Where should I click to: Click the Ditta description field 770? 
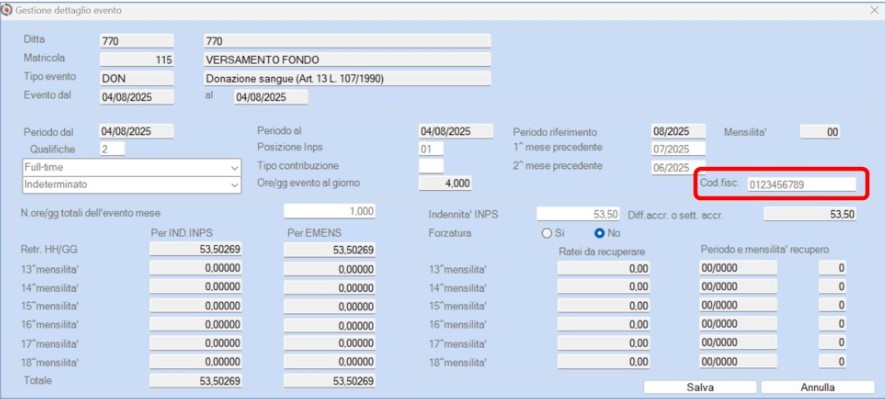pos(347,41)
